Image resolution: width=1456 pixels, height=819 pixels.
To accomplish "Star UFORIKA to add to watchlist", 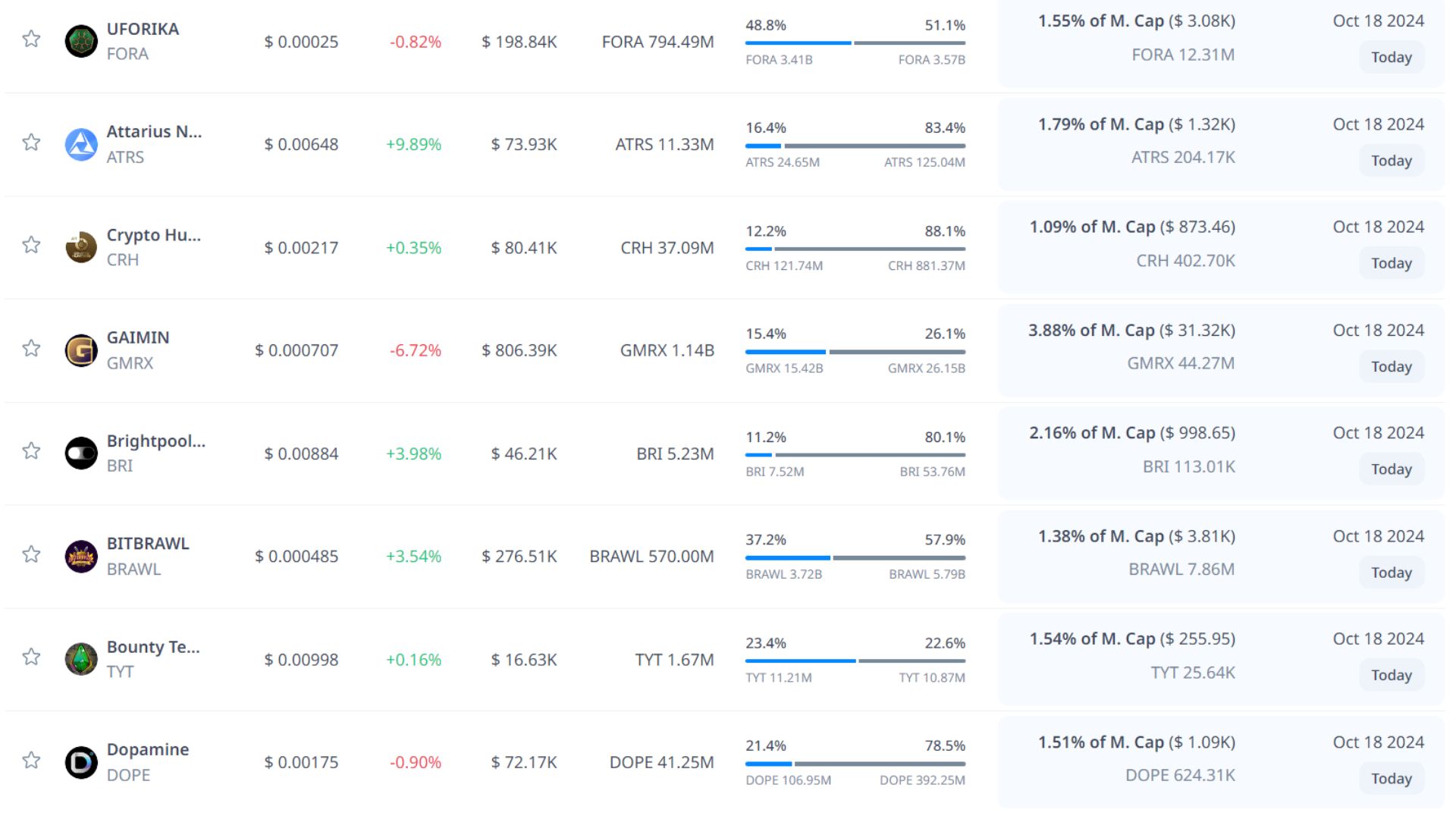I will point(31,39).
